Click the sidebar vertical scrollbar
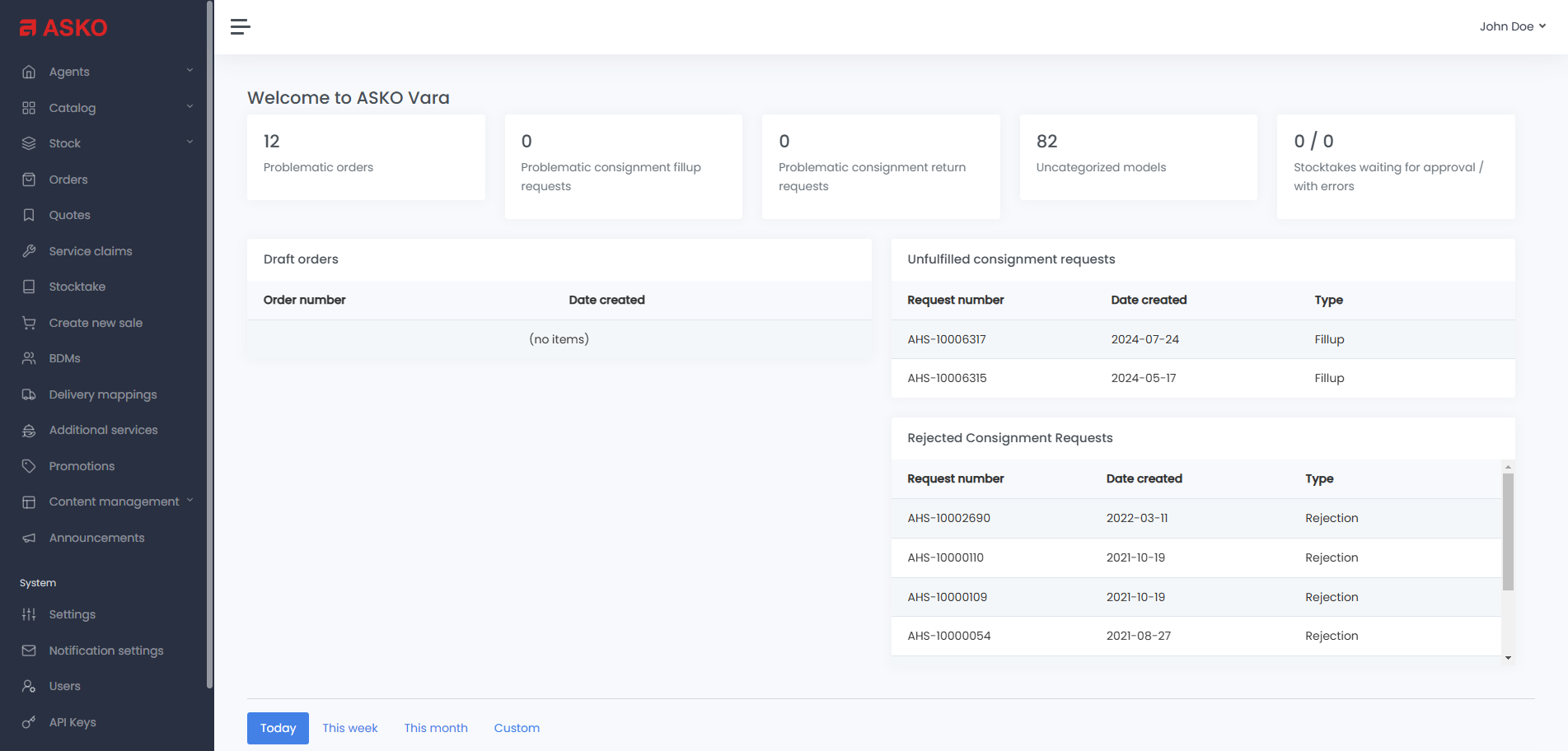Viewport: 1568px width, 751px height. [209, 344]
